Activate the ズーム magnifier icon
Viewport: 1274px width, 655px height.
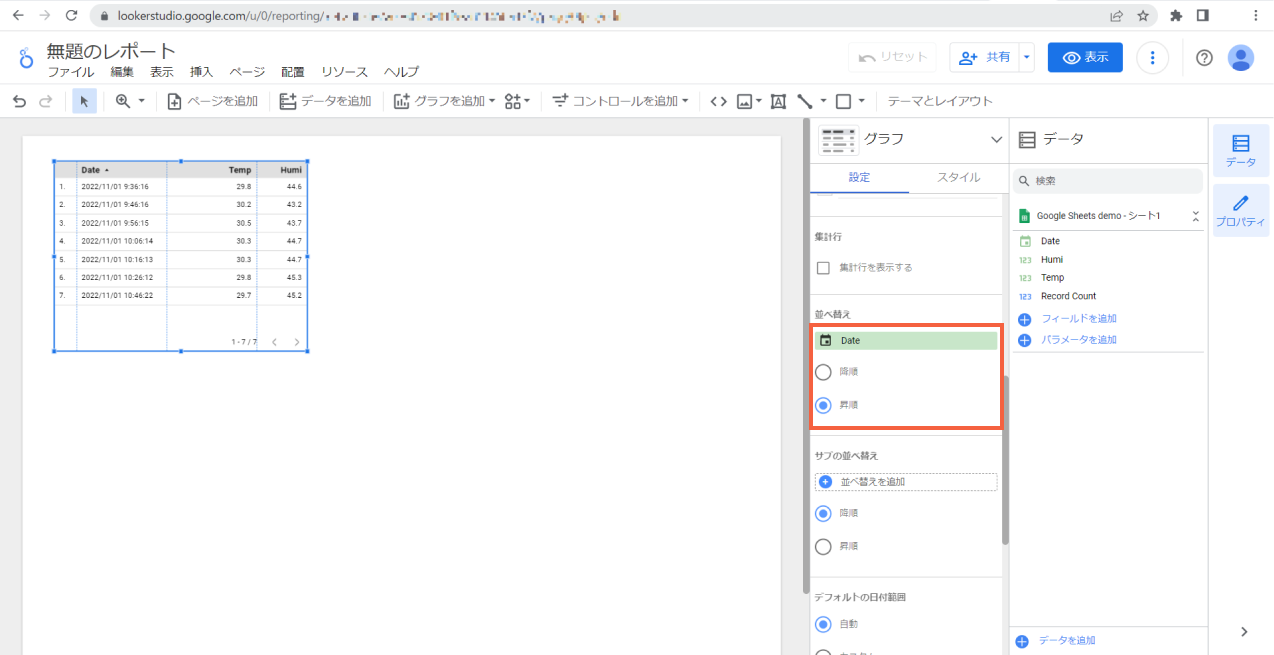click(x=123, y=100)
